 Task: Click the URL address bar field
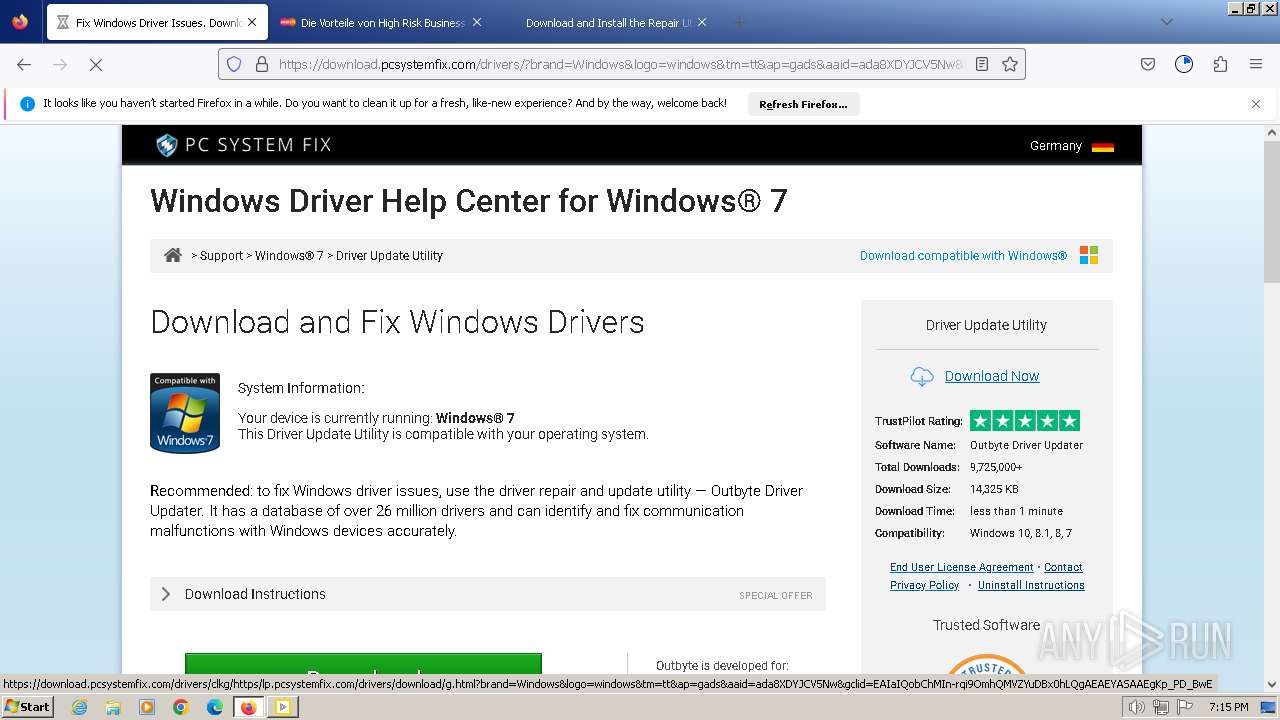(x=620, y=64)
